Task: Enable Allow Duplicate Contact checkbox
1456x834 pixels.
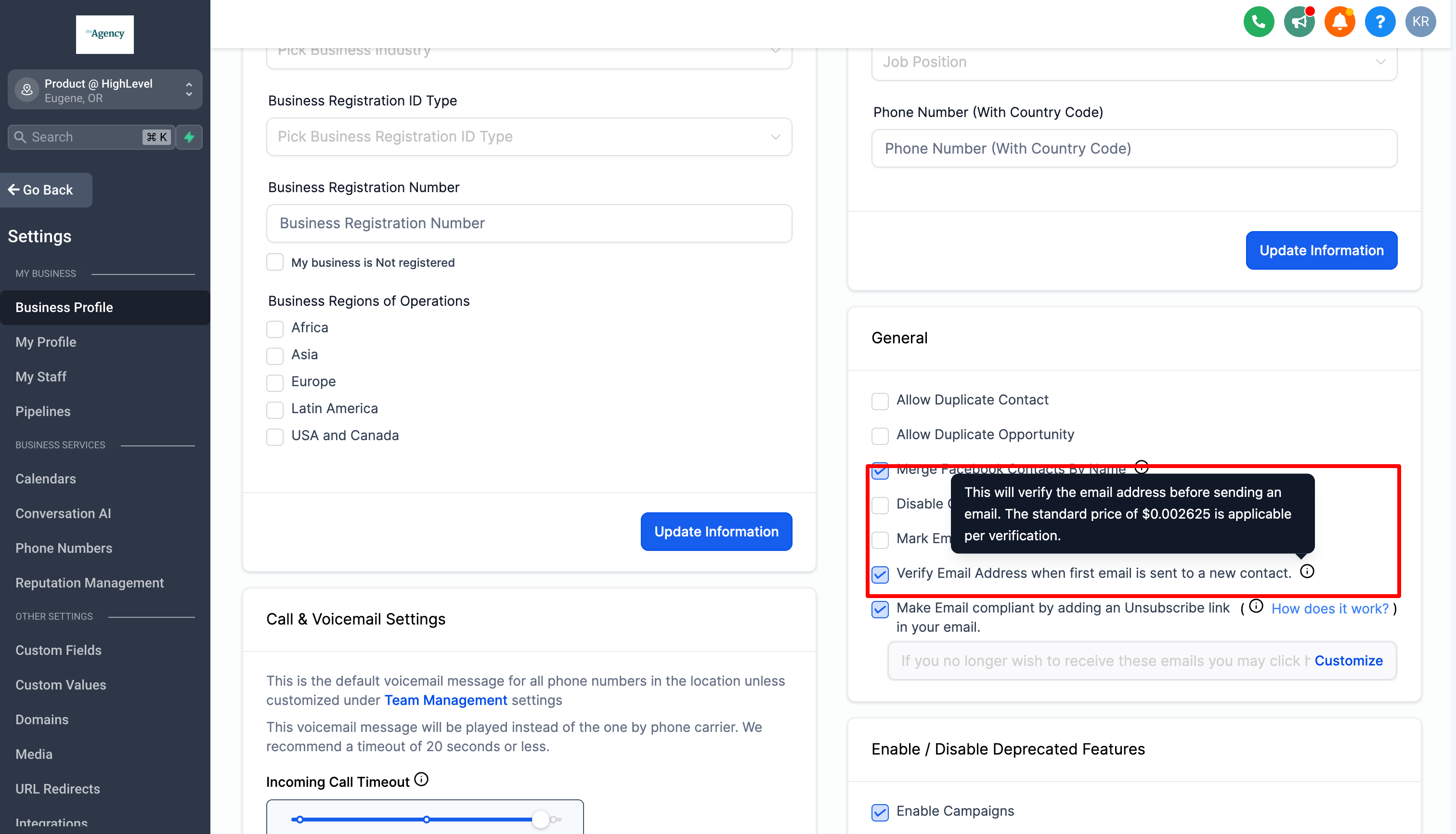Action: 880,401
